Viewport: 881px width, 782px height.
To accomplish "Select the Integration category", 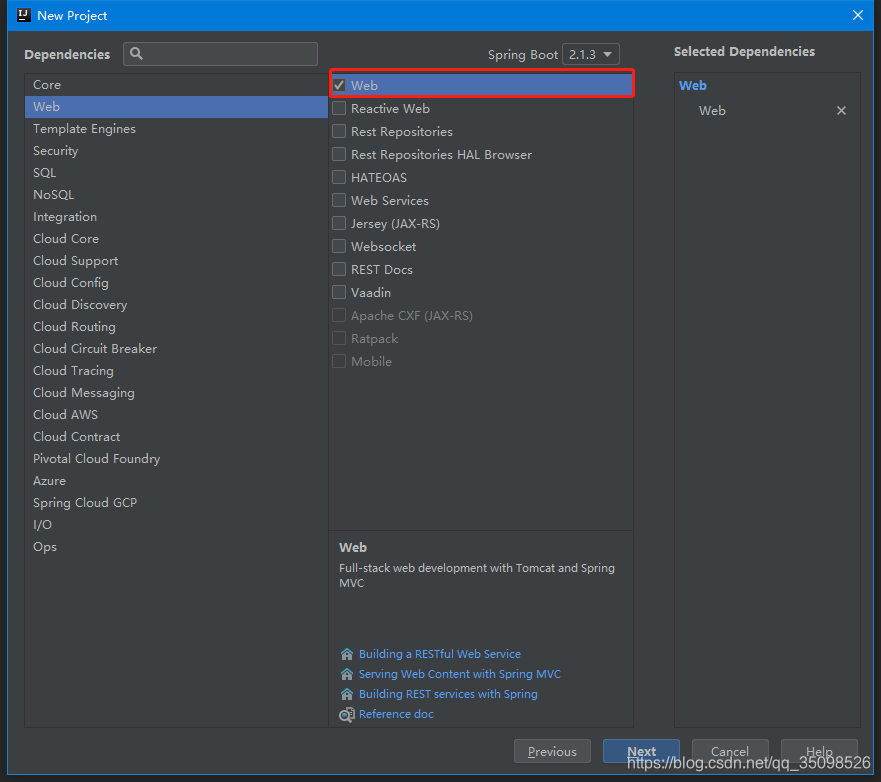I will pos(176,217).
